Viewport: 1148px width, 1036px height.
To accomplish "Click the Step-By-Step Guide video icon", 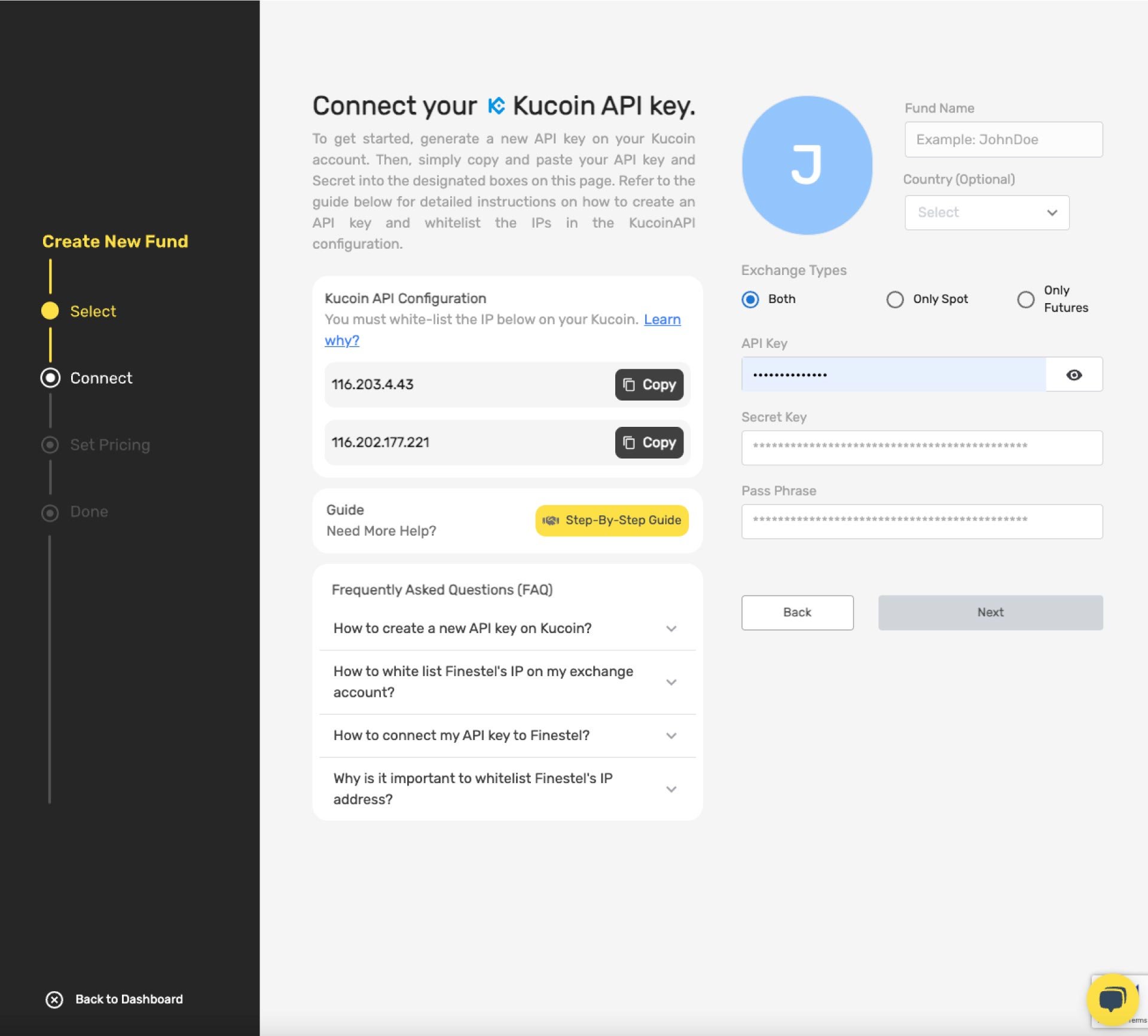I will (550, 520).
